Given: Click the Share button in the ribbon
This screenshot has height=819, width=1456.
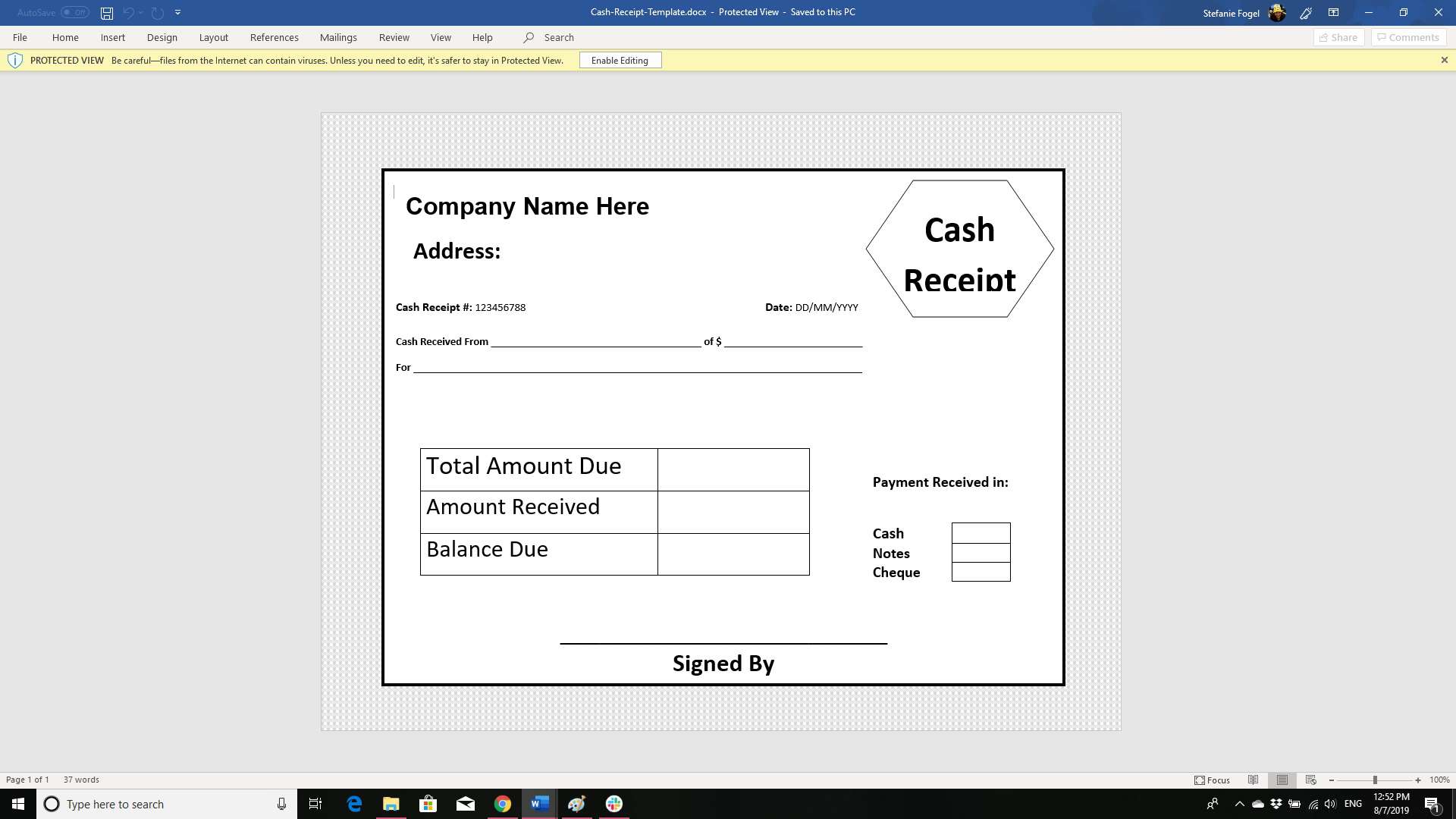Looking at the screenshot, I should (1339, 37).
